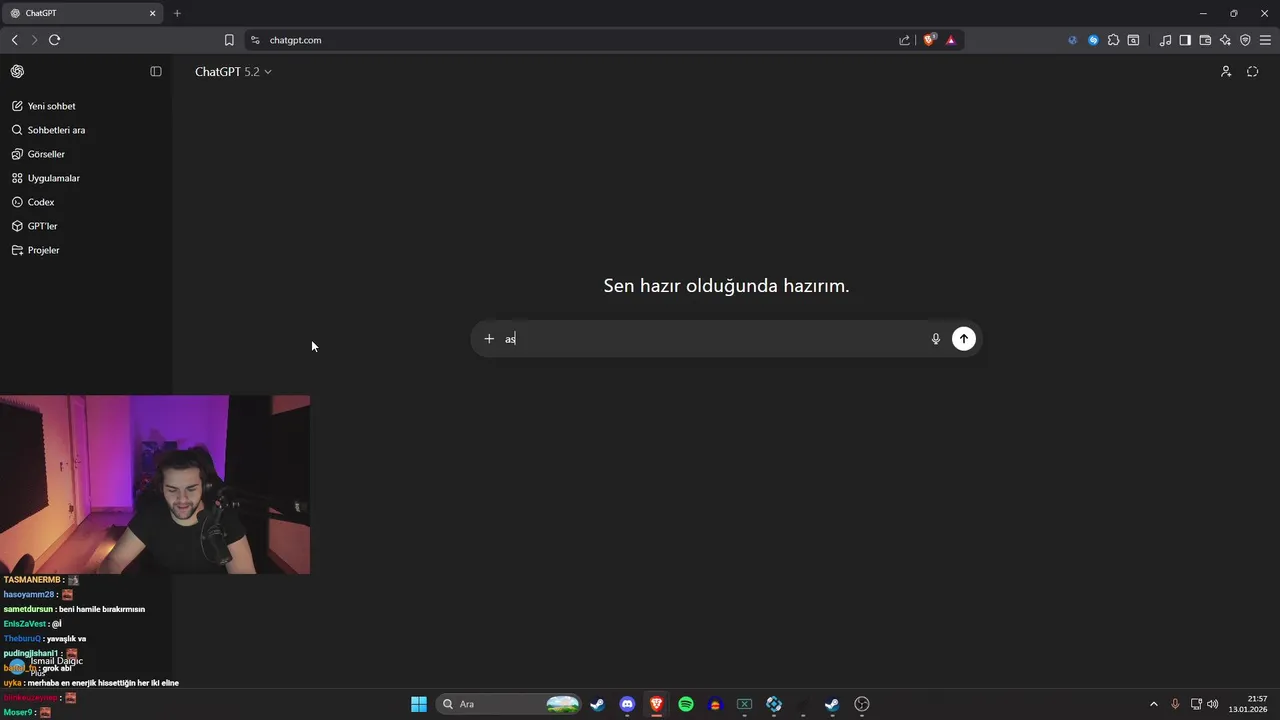Open the Brave VPN shield icon

[1245, 40]
